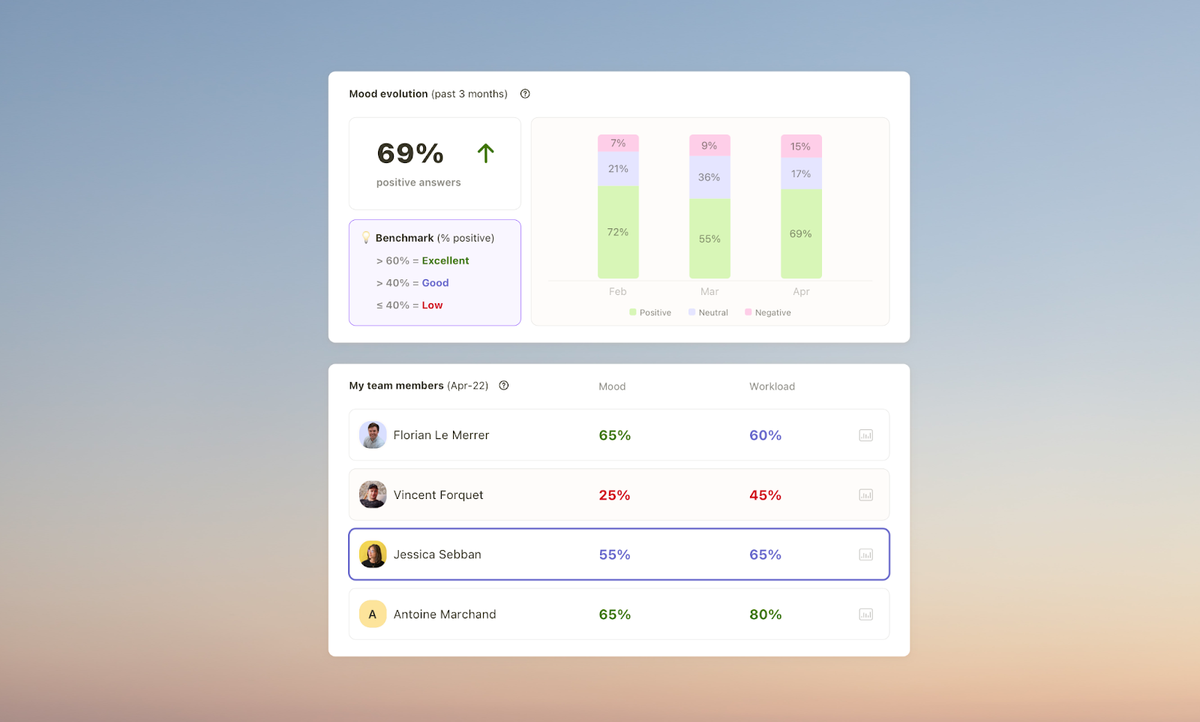
Task: Click April's 69% positive bar segment
Action: pos(801,233)
